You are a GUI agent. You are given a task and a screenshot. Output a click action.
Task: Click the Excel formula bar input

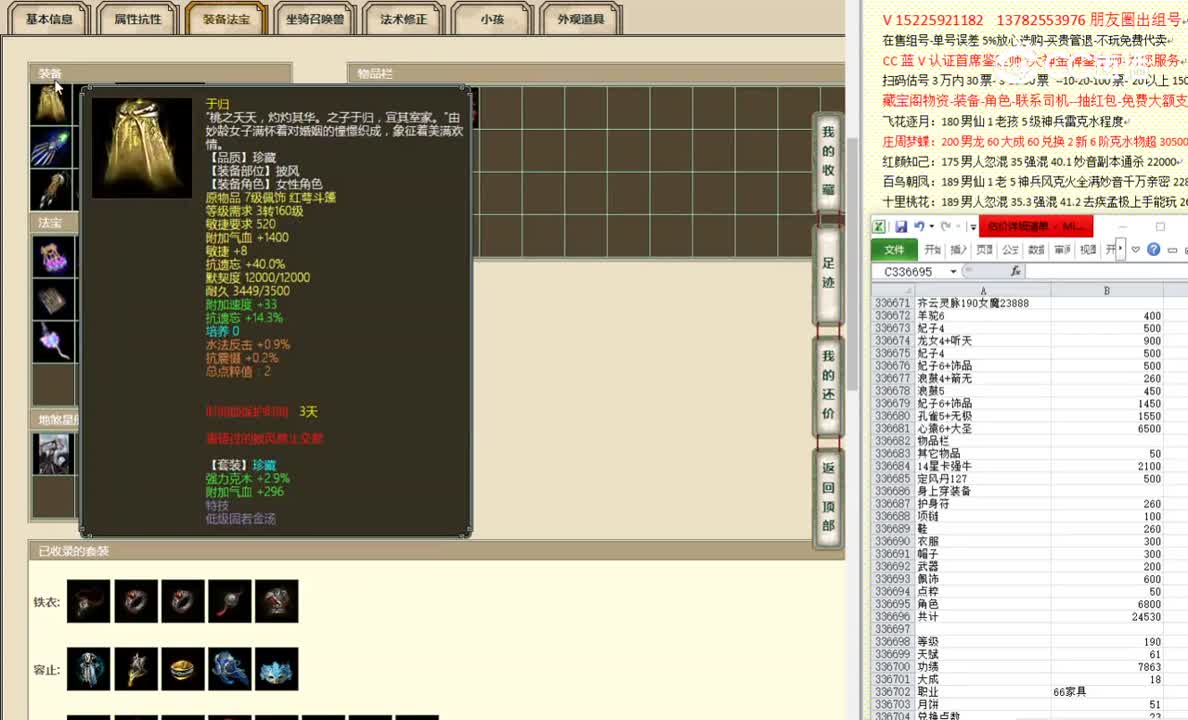(1106, 271)
